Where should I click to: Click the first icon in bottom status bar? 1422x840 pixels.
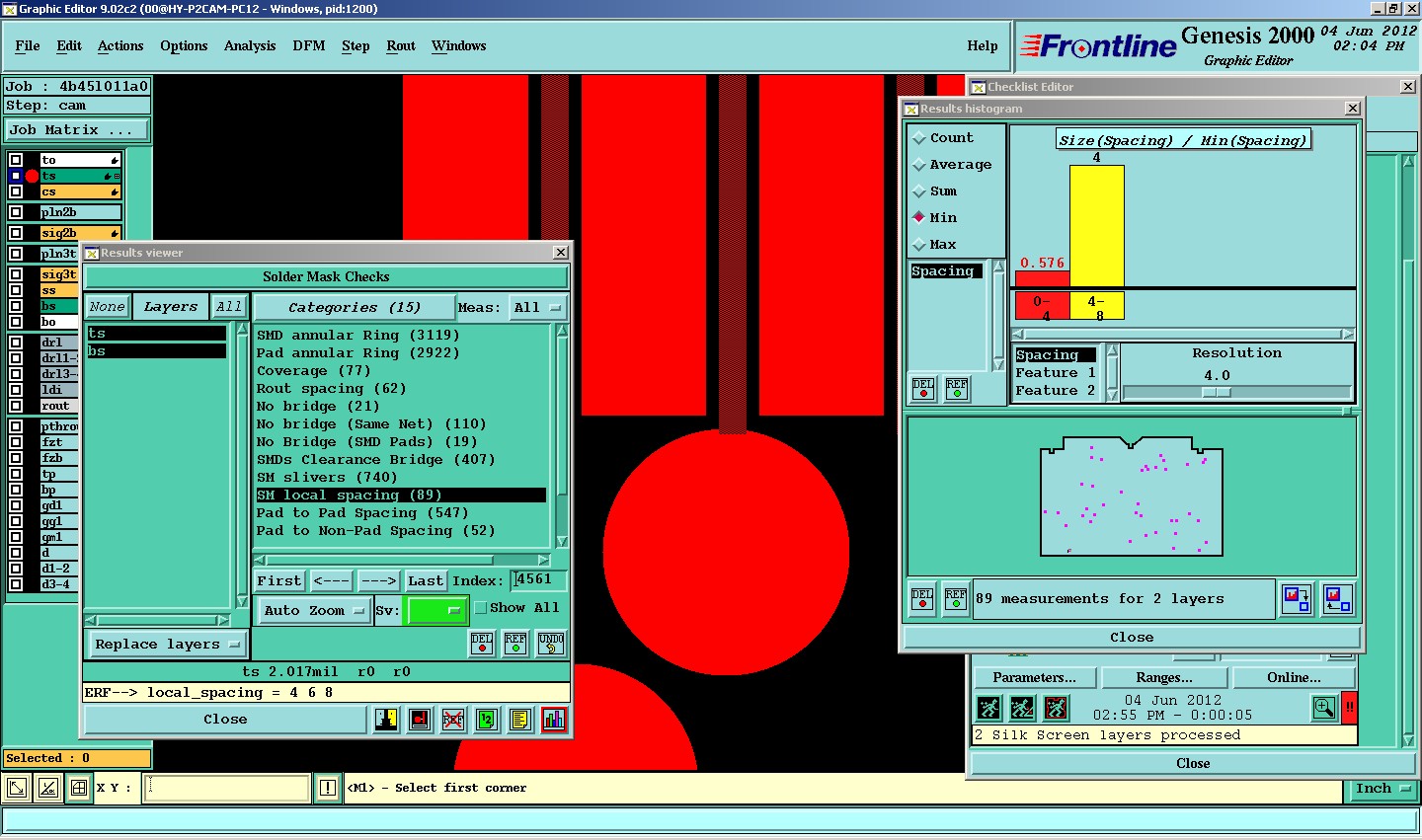(17, 788)
